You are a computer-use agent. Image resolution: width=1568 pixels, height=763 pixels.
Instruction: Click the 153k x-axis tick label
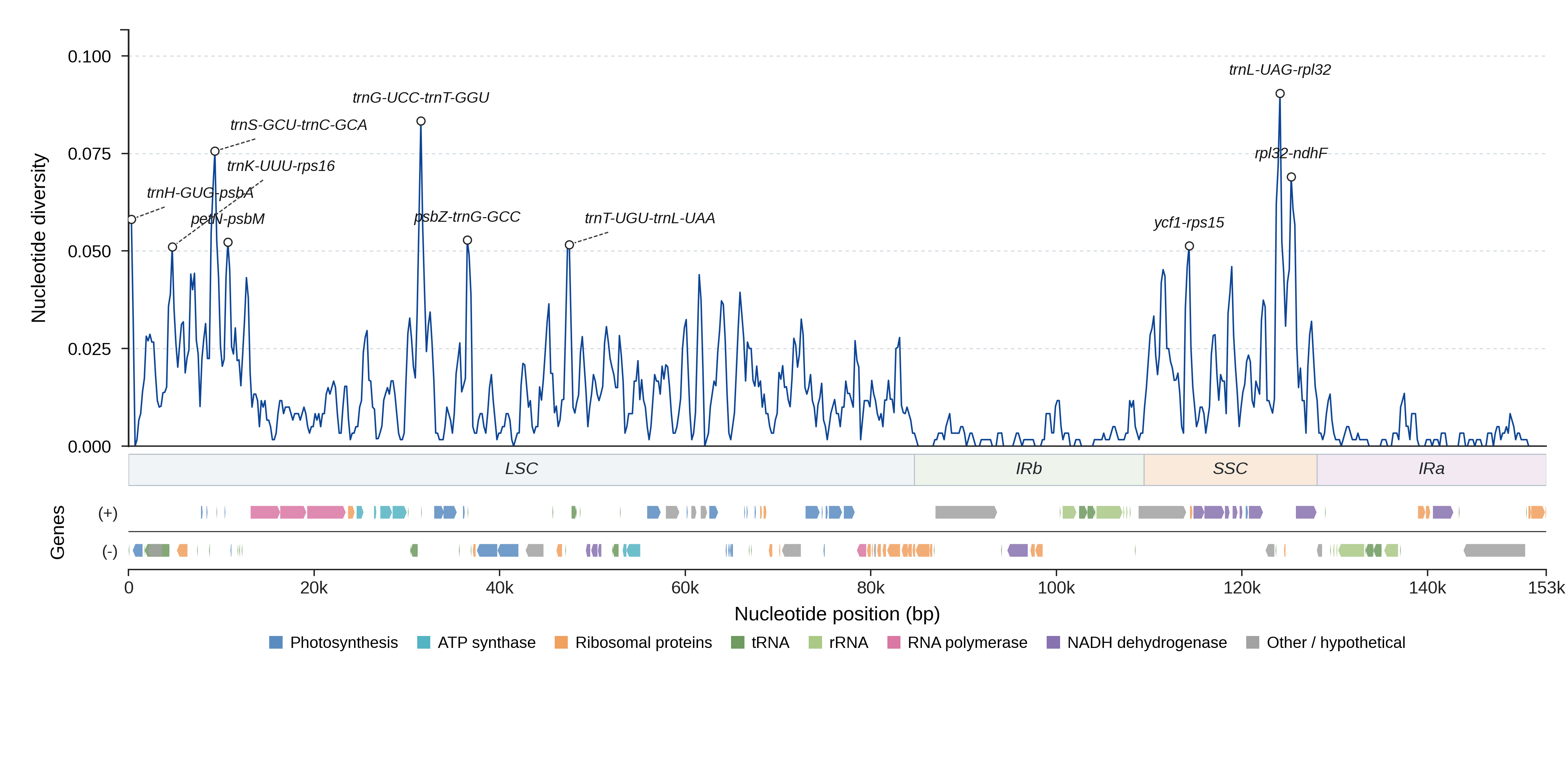[1547, 588]
